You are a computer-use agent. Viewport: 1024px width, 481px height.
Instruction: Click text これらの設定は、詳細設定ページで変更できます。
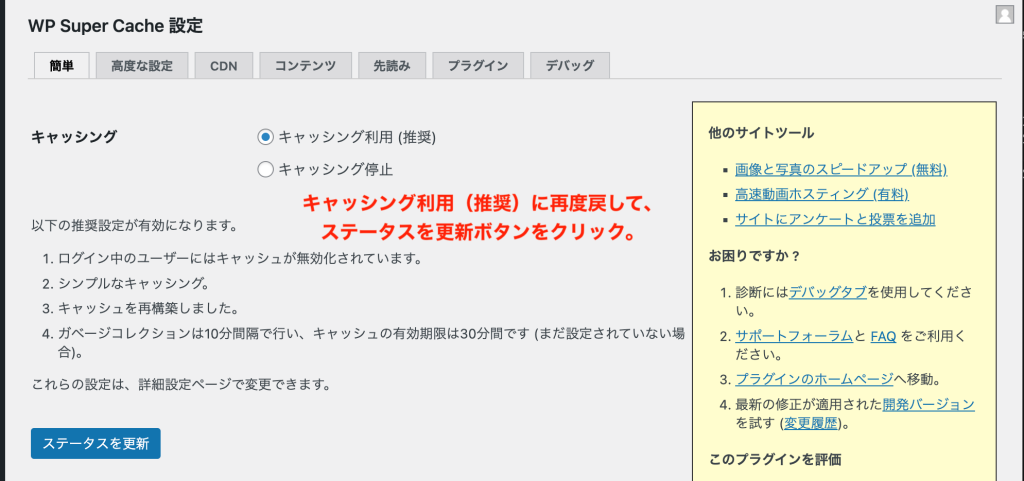pos(181,384)
